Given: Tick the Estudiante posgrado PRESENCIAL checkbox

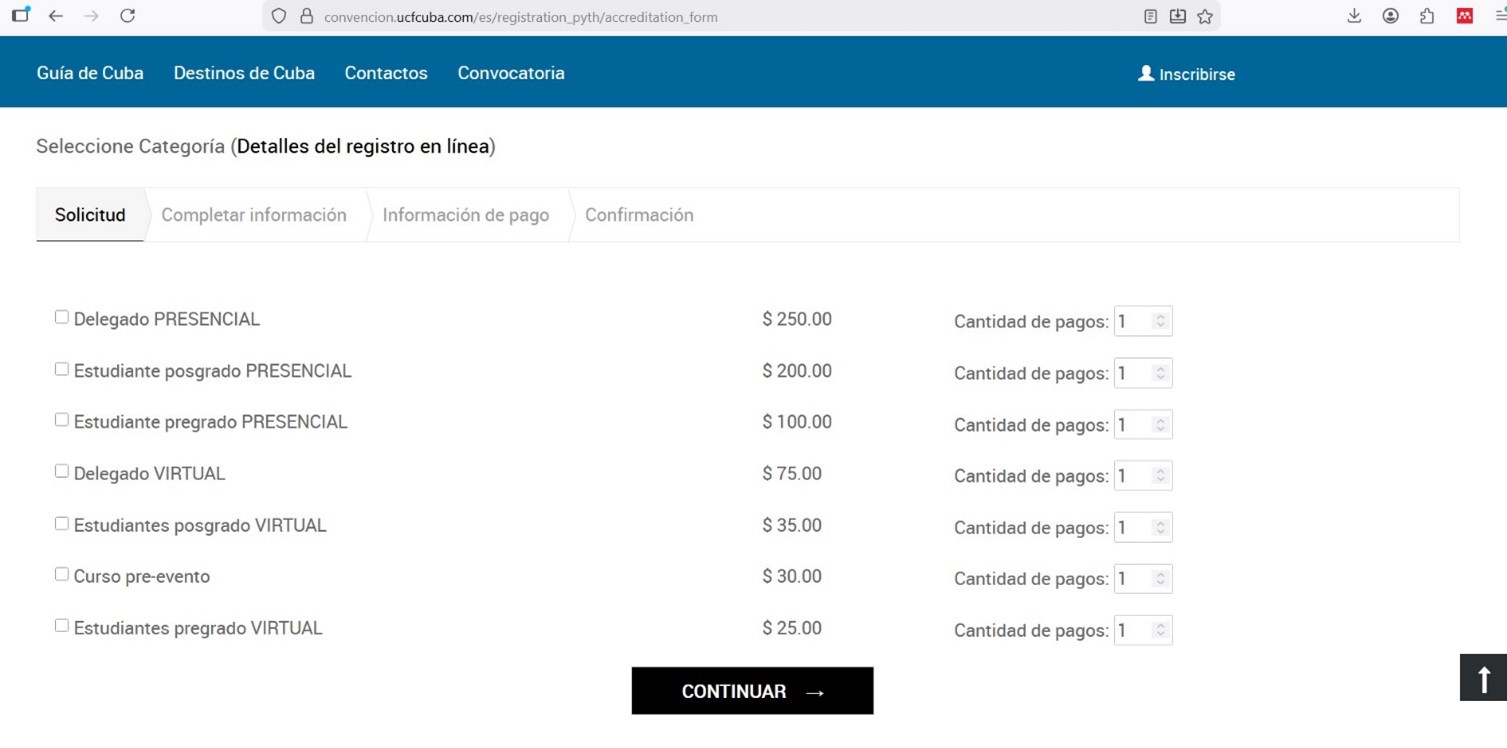Looking at the screenshot, I should 62,369.
